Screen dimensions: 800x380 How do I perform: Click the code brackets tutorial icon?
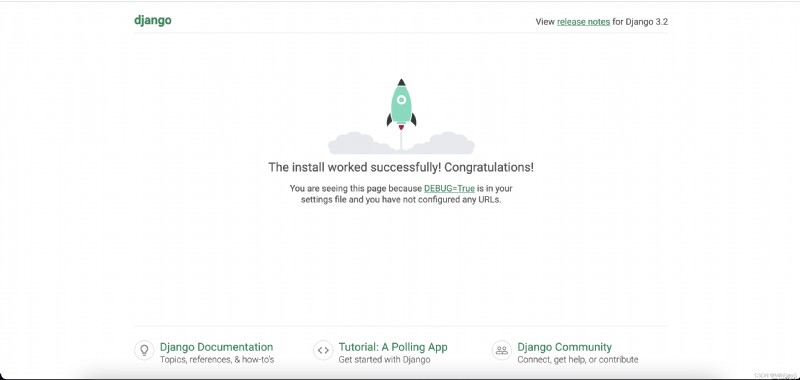coord(323,350)
